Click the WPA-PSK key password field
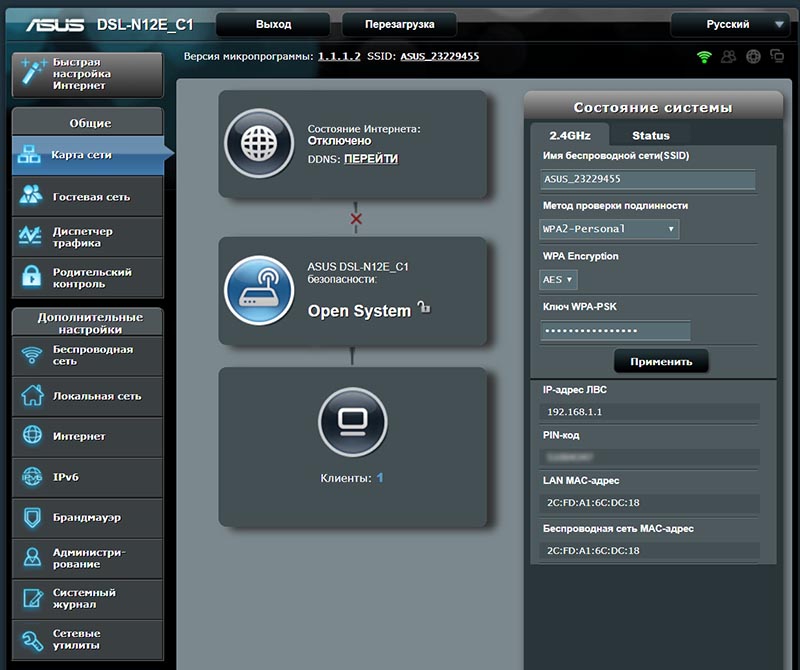This screenshot has width=800, height=670. [615, 330]
